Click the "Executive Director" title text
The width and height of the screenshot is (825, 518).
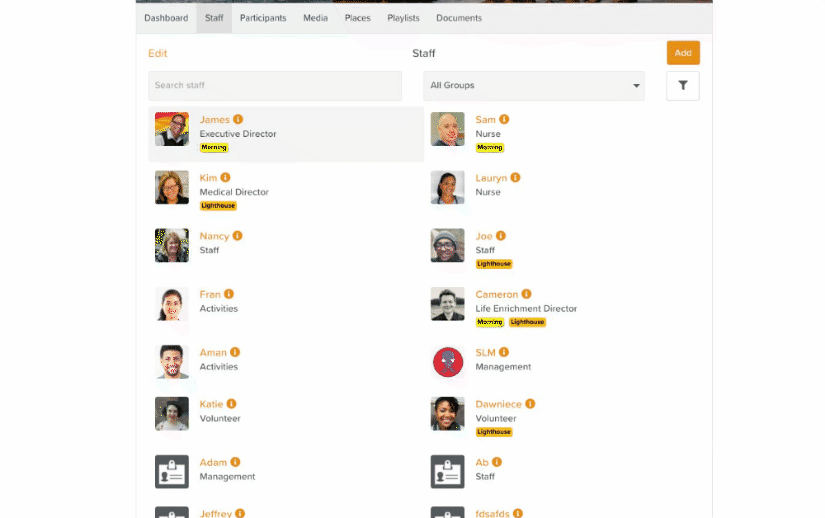coord(238,134)
